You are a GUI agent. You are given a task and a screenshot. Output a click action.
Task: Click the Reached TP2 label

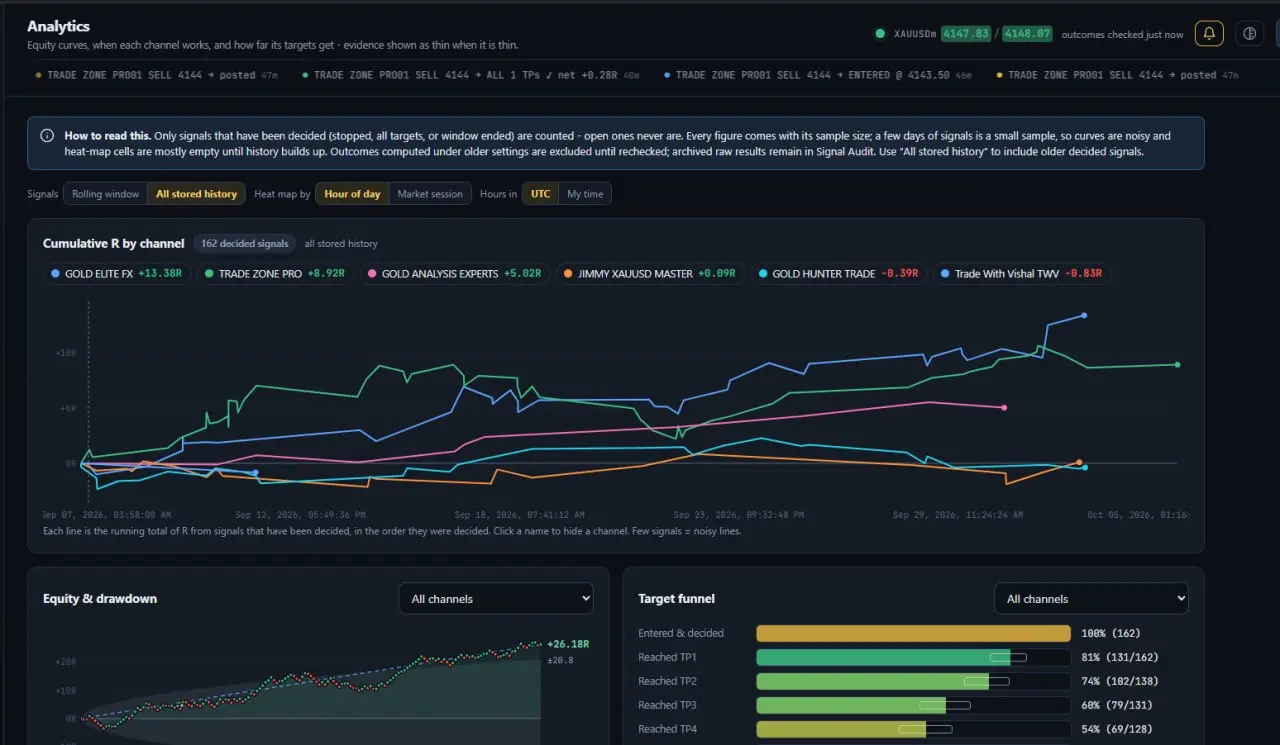pos(667,681)
